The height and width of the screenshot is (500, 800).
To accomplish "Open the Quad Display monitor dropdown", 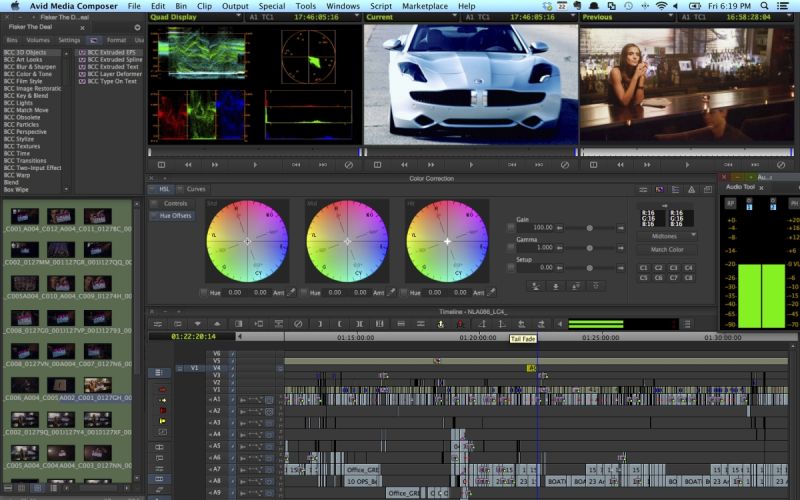I will pyautogui.click(x=238, y=16).
